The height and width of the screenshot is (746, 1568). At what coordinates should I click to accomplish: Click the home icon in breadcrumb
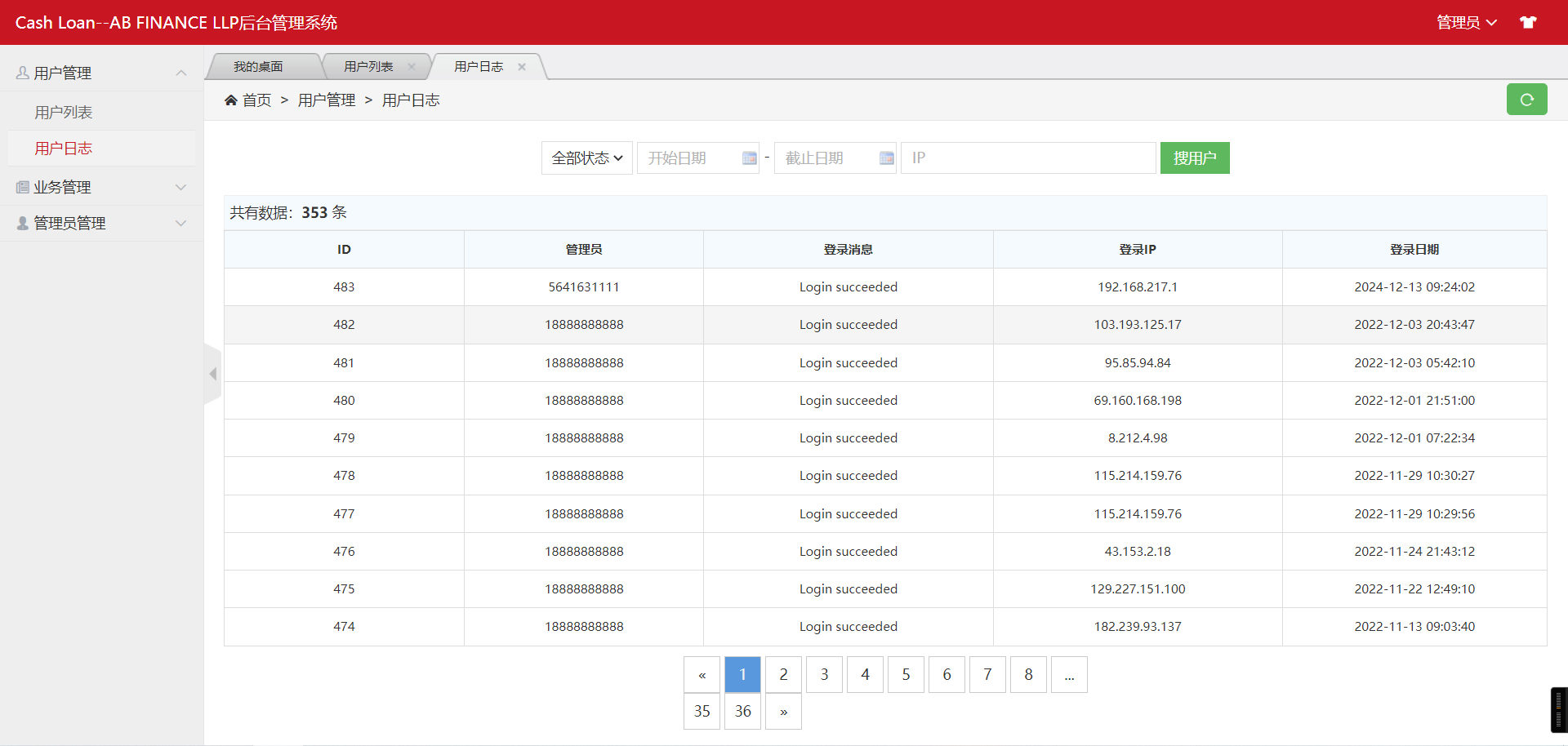pos(231,100)
